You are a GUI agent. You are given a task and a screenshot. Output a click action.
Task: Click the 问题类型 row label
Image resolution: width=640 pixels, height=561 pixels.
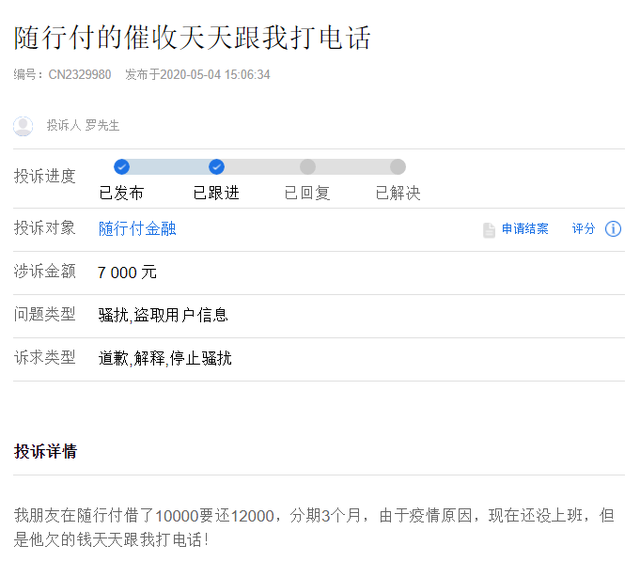[45, 314]
